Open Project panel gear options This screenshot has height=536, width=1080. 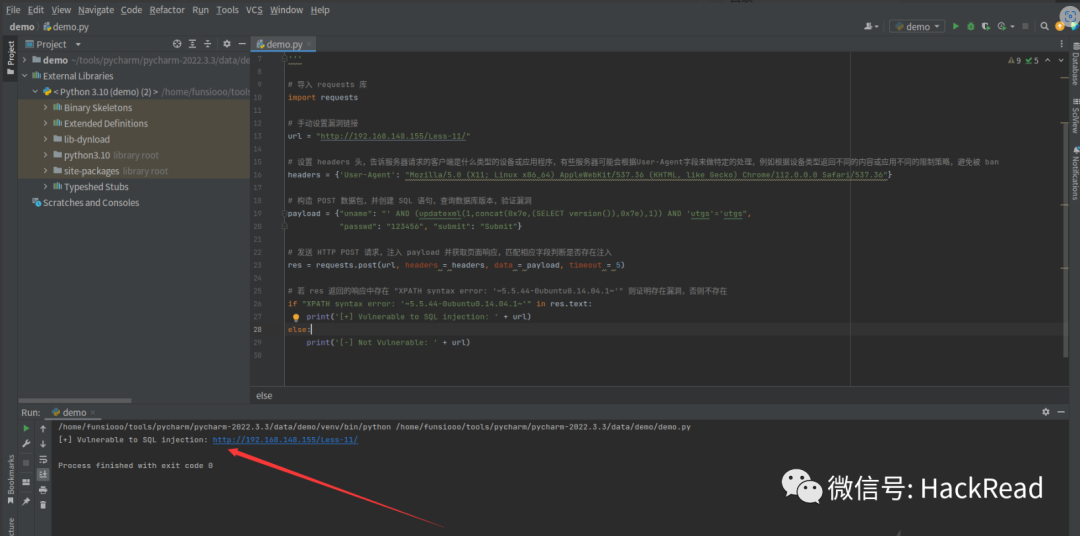tap(227, 44)
